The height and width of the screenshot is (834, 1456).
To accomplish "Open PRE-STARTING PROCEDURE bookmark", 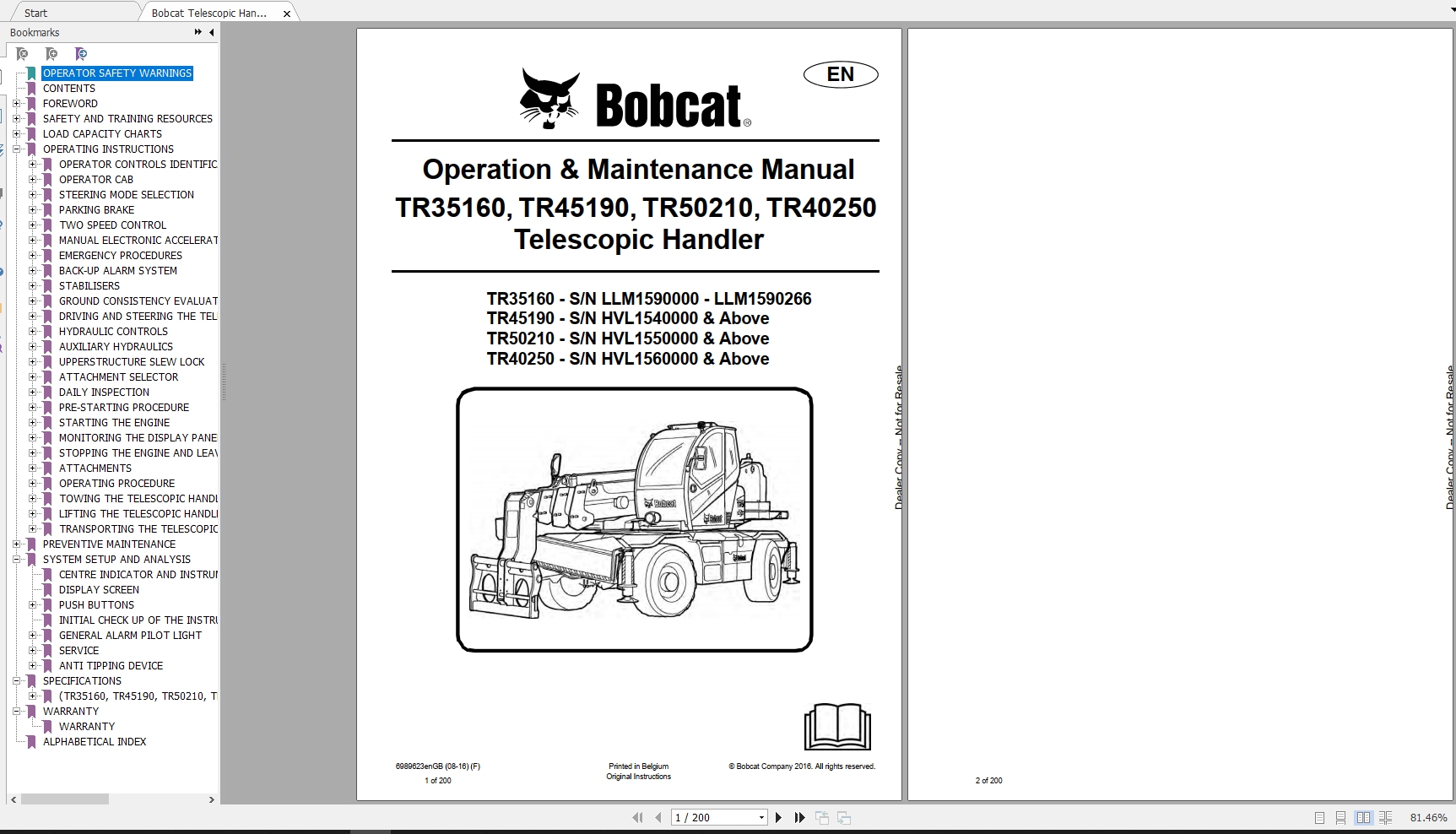I will tap(124, 408).
